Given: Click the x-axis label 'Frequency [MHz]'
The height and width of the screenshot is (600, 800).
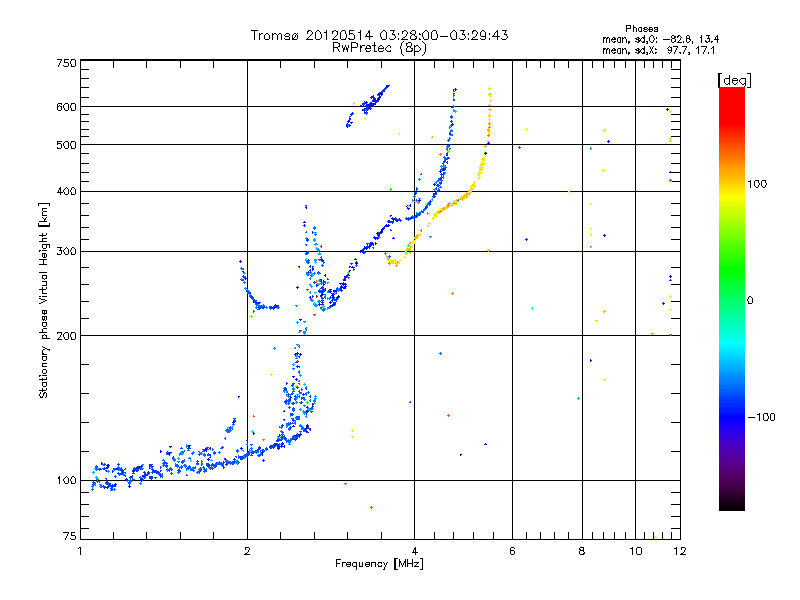Looking at the screenshot, I should click(379, 564).
